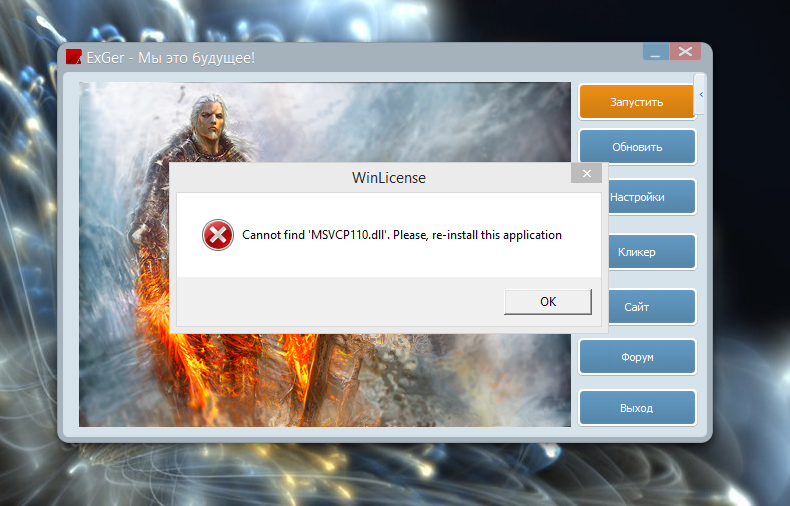Viewport: 790px width, 506px height.
Task: Click the ExGer - Мы это будущее! title
Action: (170, 58)
